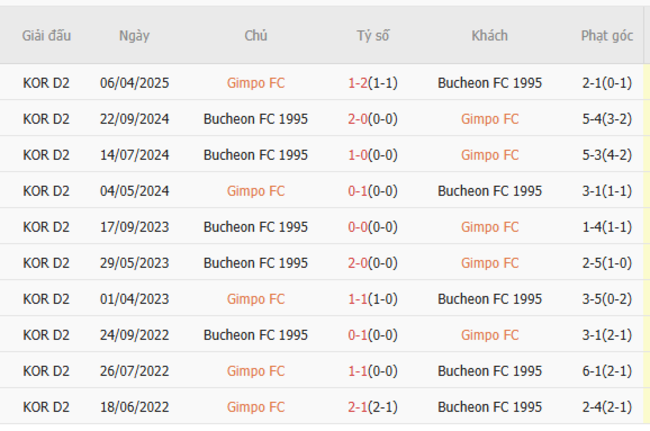The image size is (650, 431).
Task: Click the 2-1 score on 18/06/2022
Action: click(358, 407)
